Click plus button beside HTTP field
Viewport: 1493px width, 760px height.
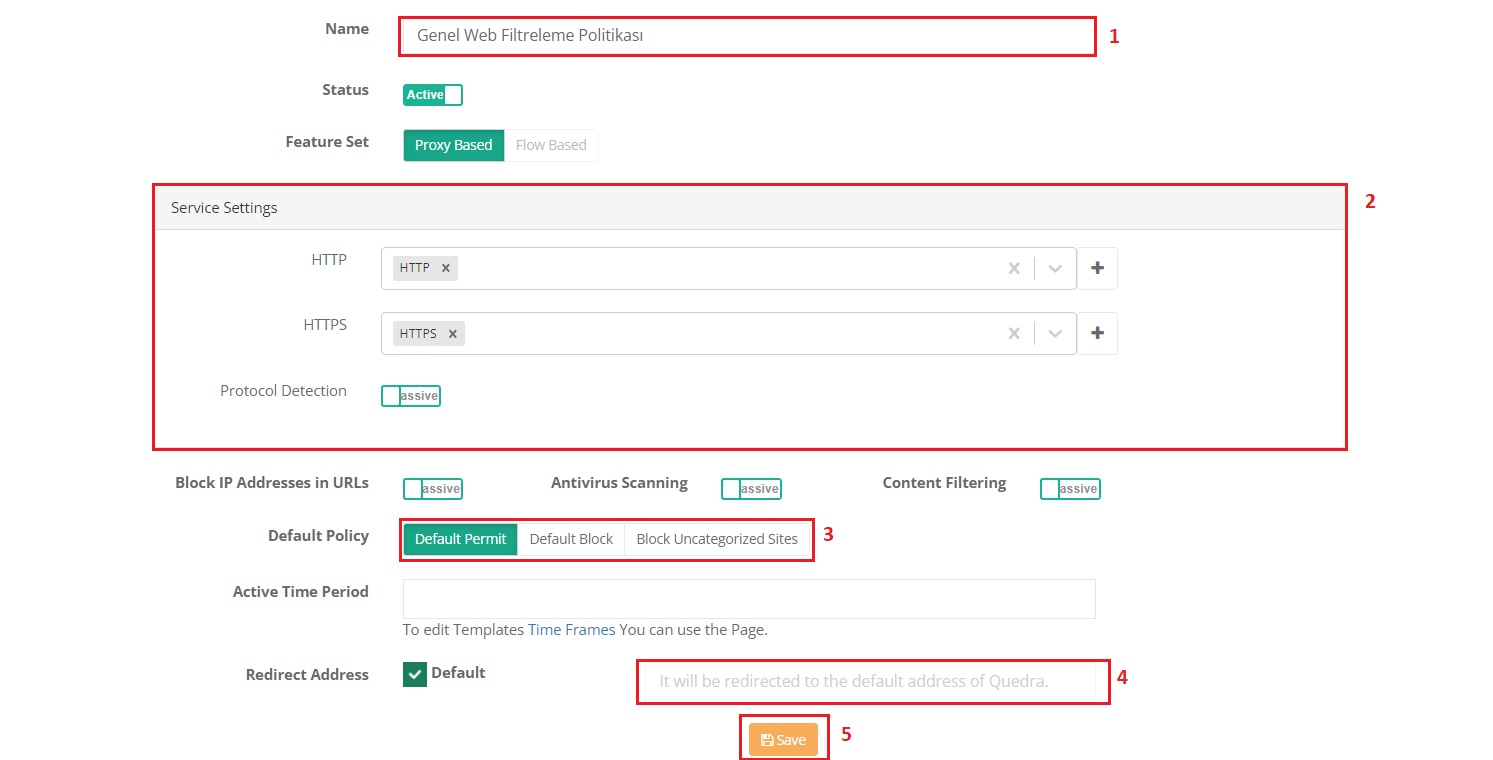pos(1097,268)
